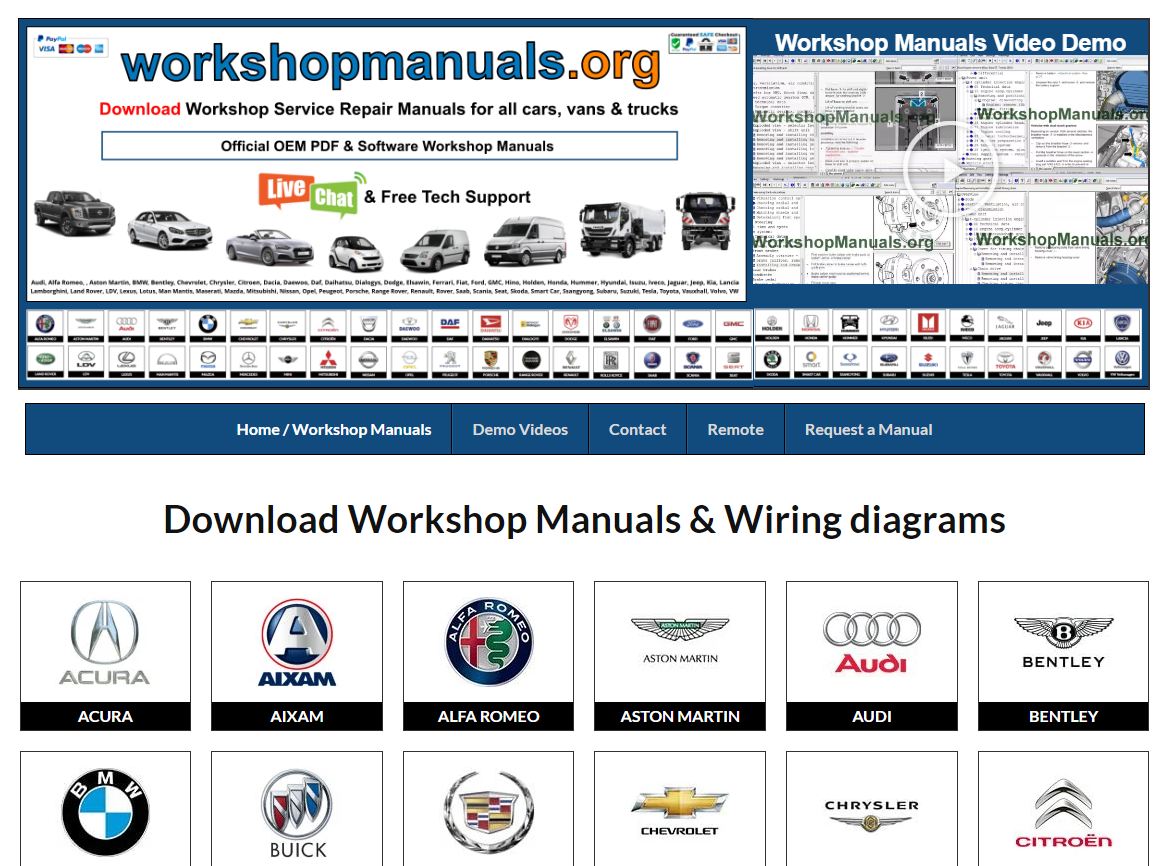Image resolution: width=1165 pixels, height=866 pixels.
Task: Click the red Download word in banner
Action: tap(140, 109)
